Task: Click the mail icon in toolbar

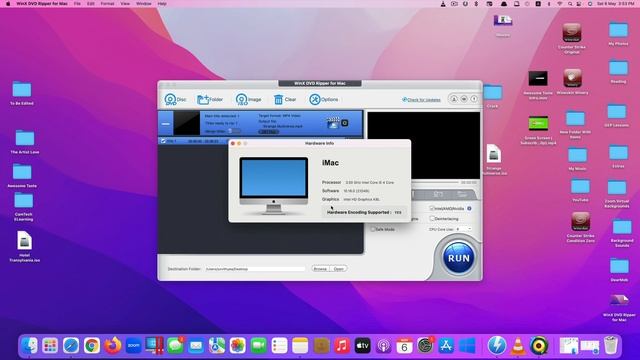Action: coord(464,99)
